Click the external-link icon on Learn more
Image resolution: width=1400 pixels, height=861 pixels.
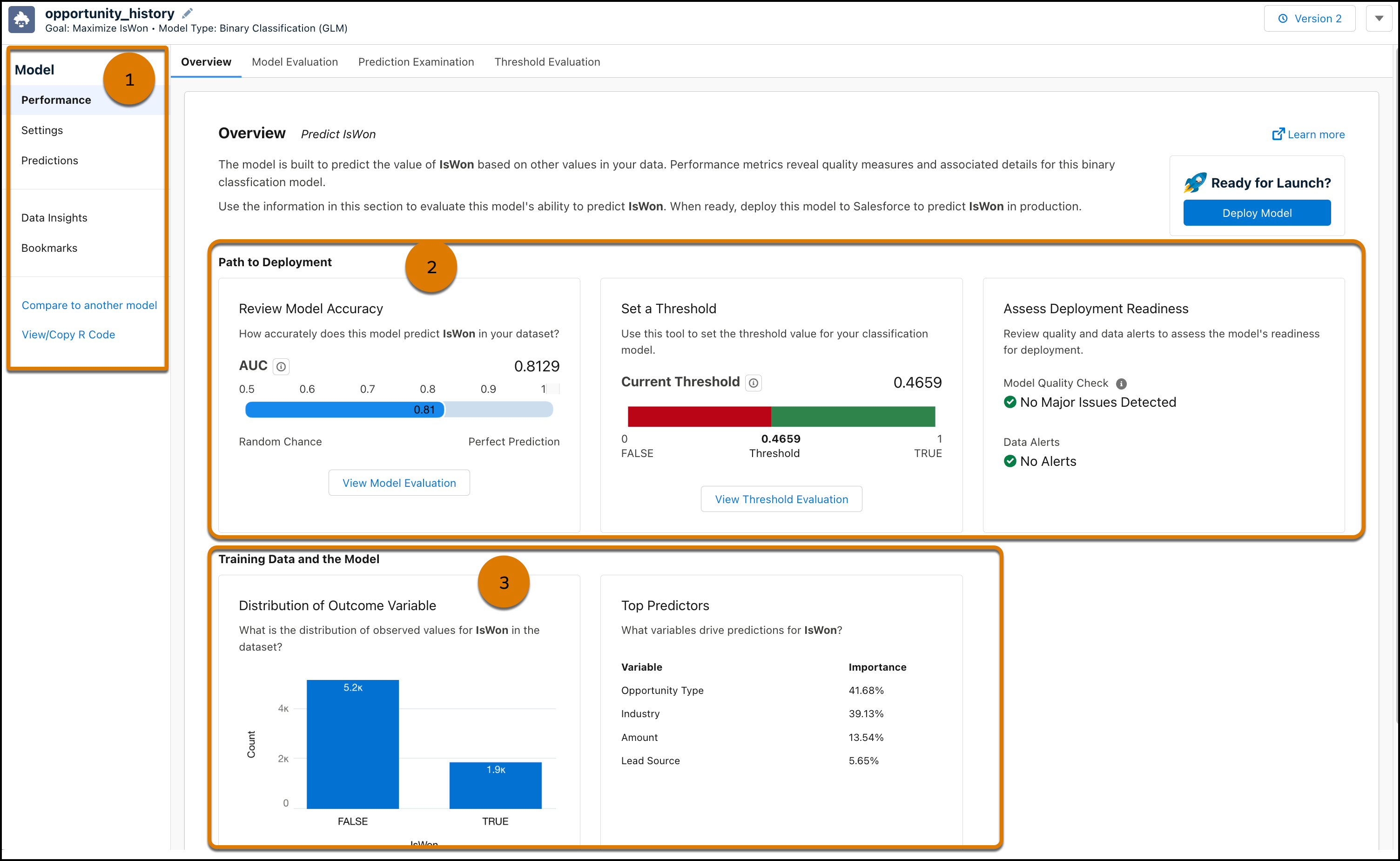click(x=1279, y=134)
